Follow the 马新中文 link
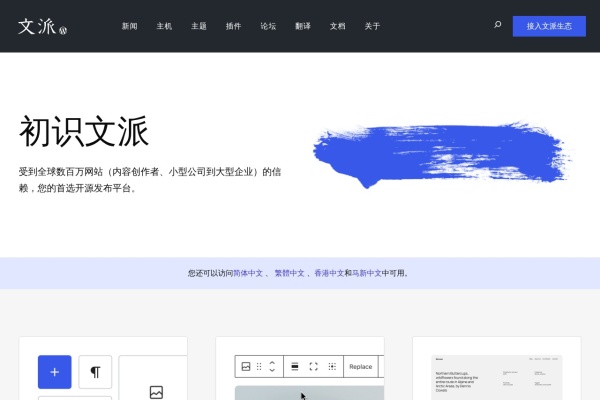The image size is (600, 400). (x=367, y=273)
